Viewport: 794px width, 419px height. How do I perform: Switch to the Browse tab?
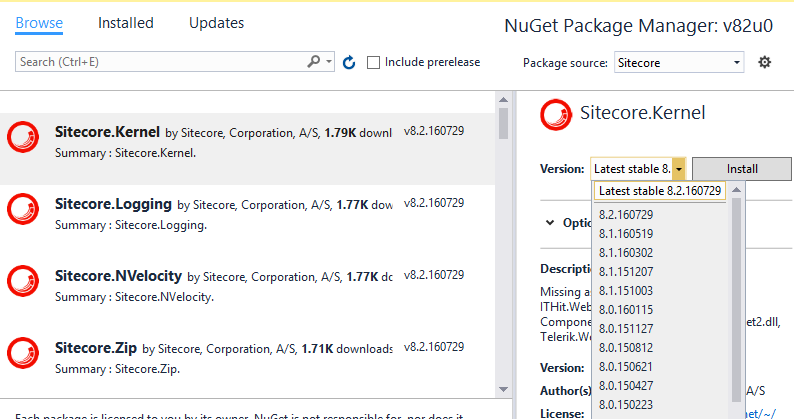point(39,23)
